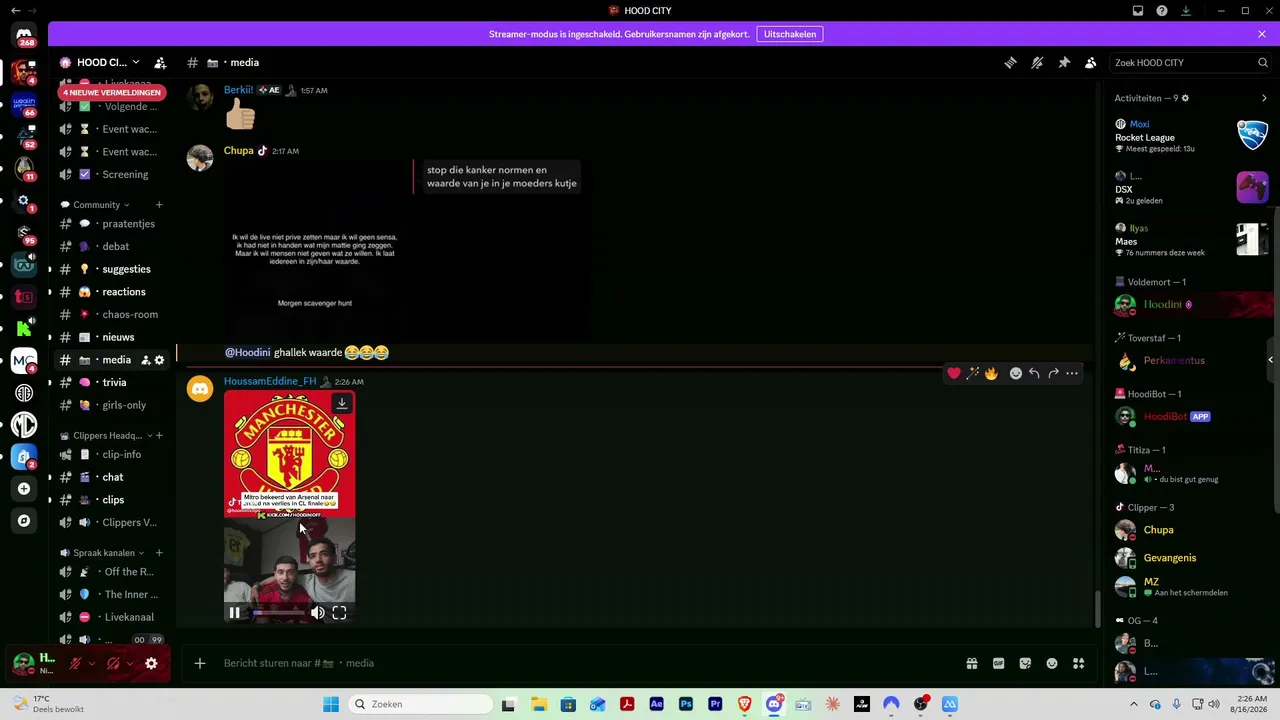
Task: Open the Threads icon in channel header
Action: [x=1010, y=62]
